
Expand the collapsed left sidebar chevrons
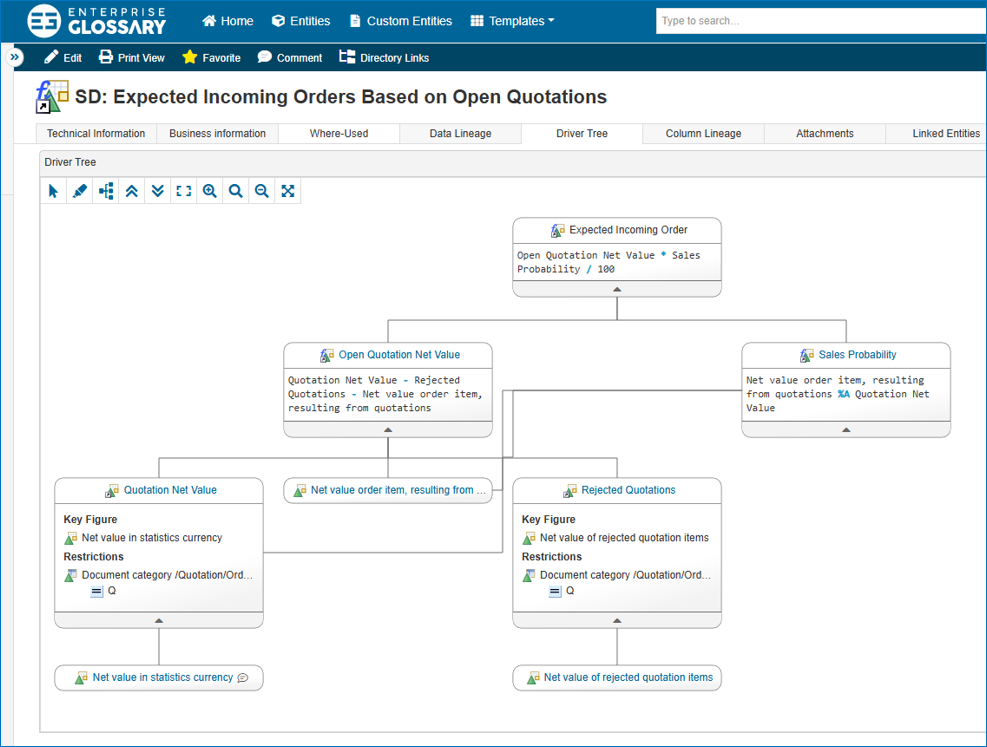click(14, 57)
